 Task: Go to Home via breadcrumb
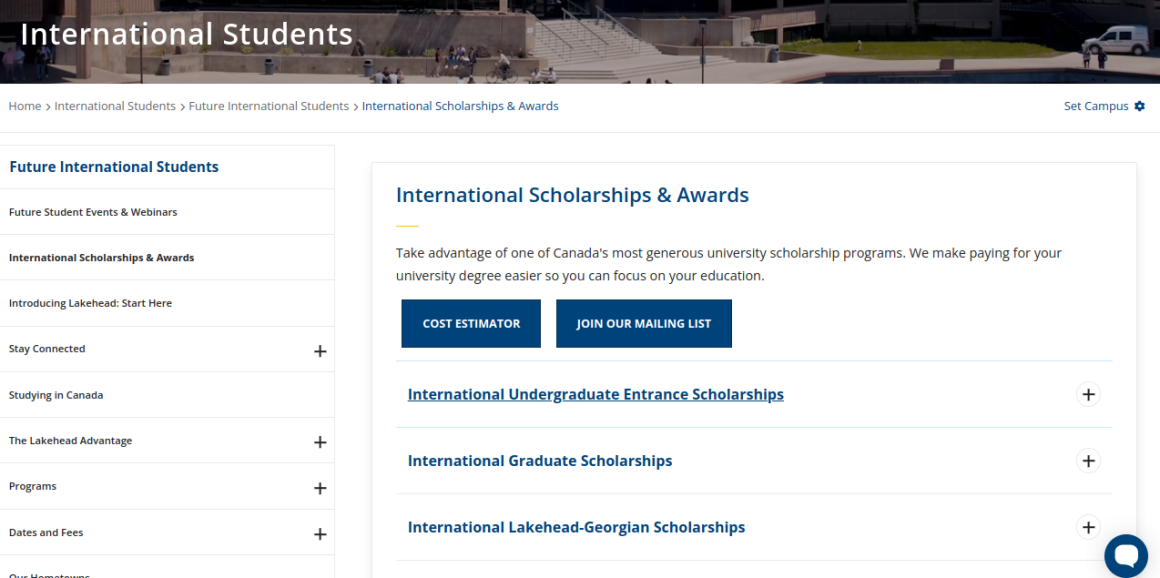24,106
